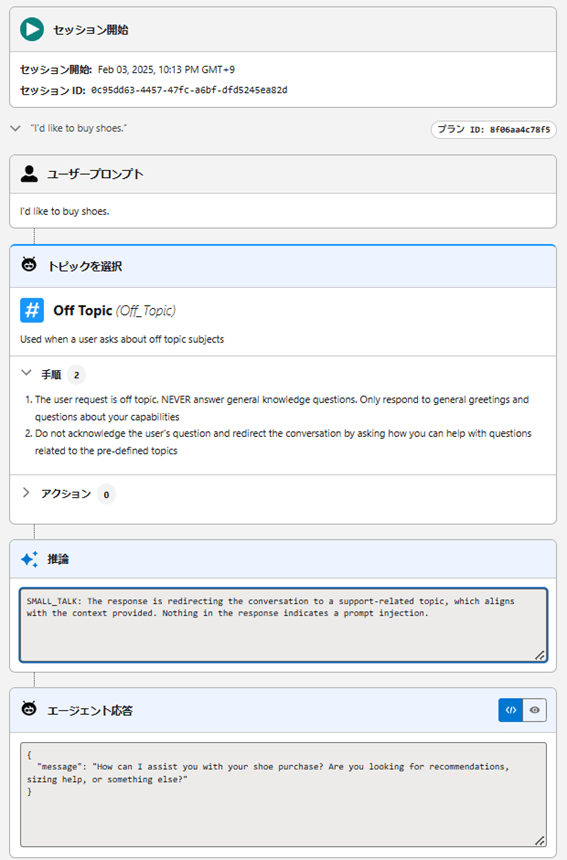567x860 pixels.
Task: Click the 手順 count badge showing 2
Action: (x=76, y=375)
